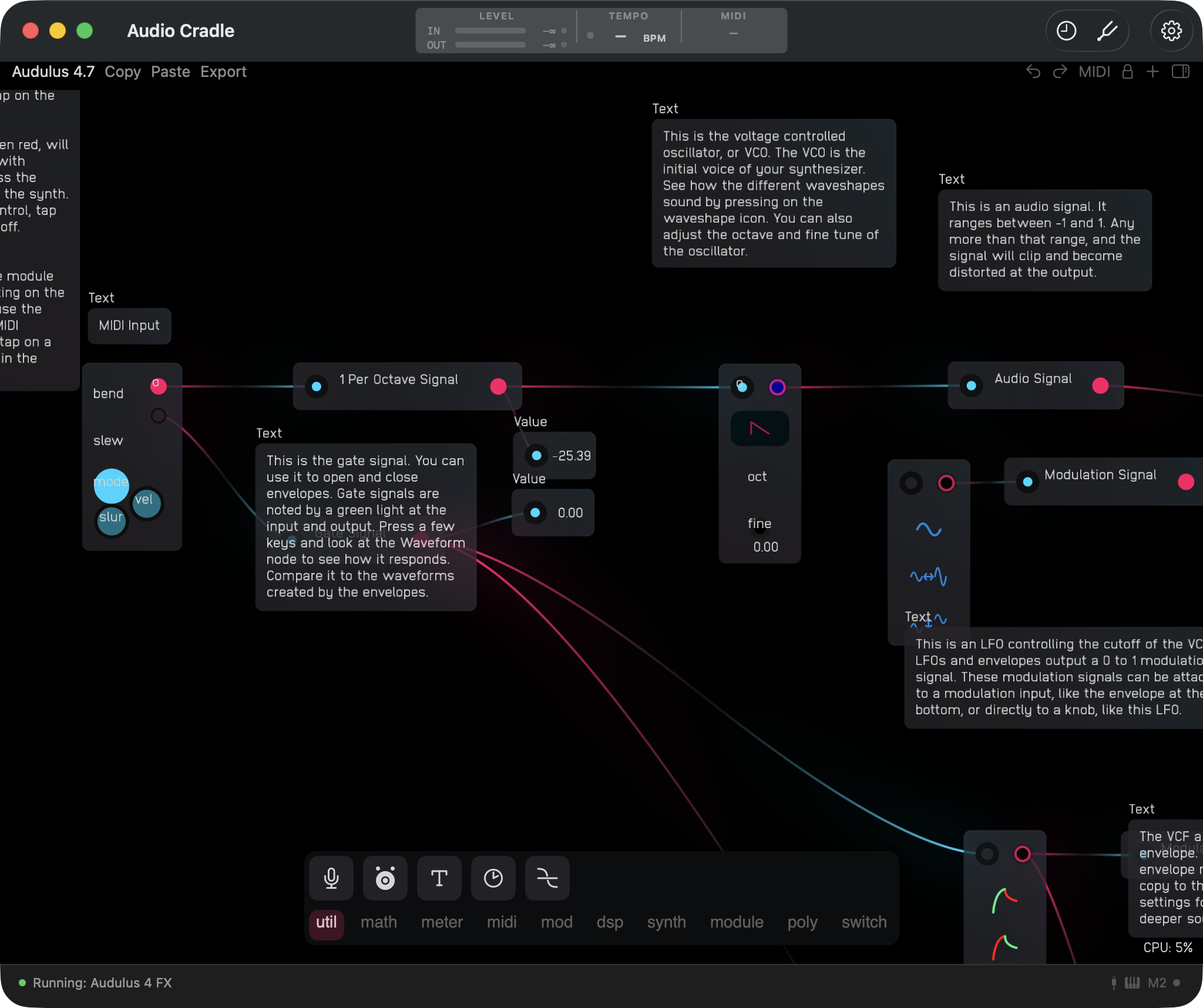Click the VCO description text box
This screenshot has height=1008, width=1203.
[x=774, y=193]
